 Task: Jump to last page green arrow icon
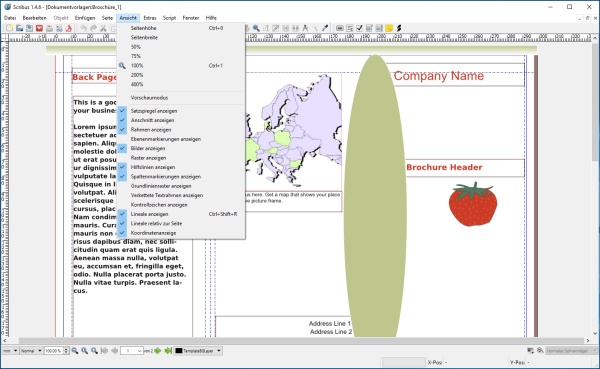[x=168, y=351]
